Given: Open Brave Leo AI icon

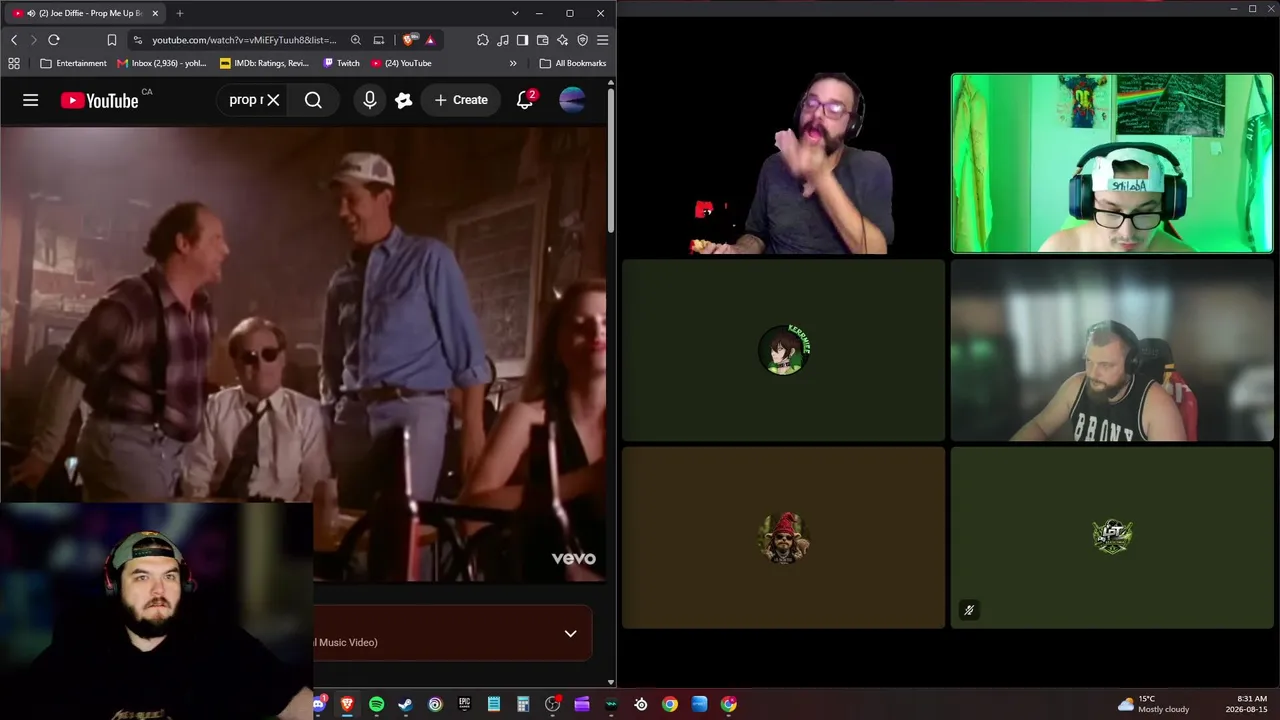Looking at the screenshot, I should (562, 40).
